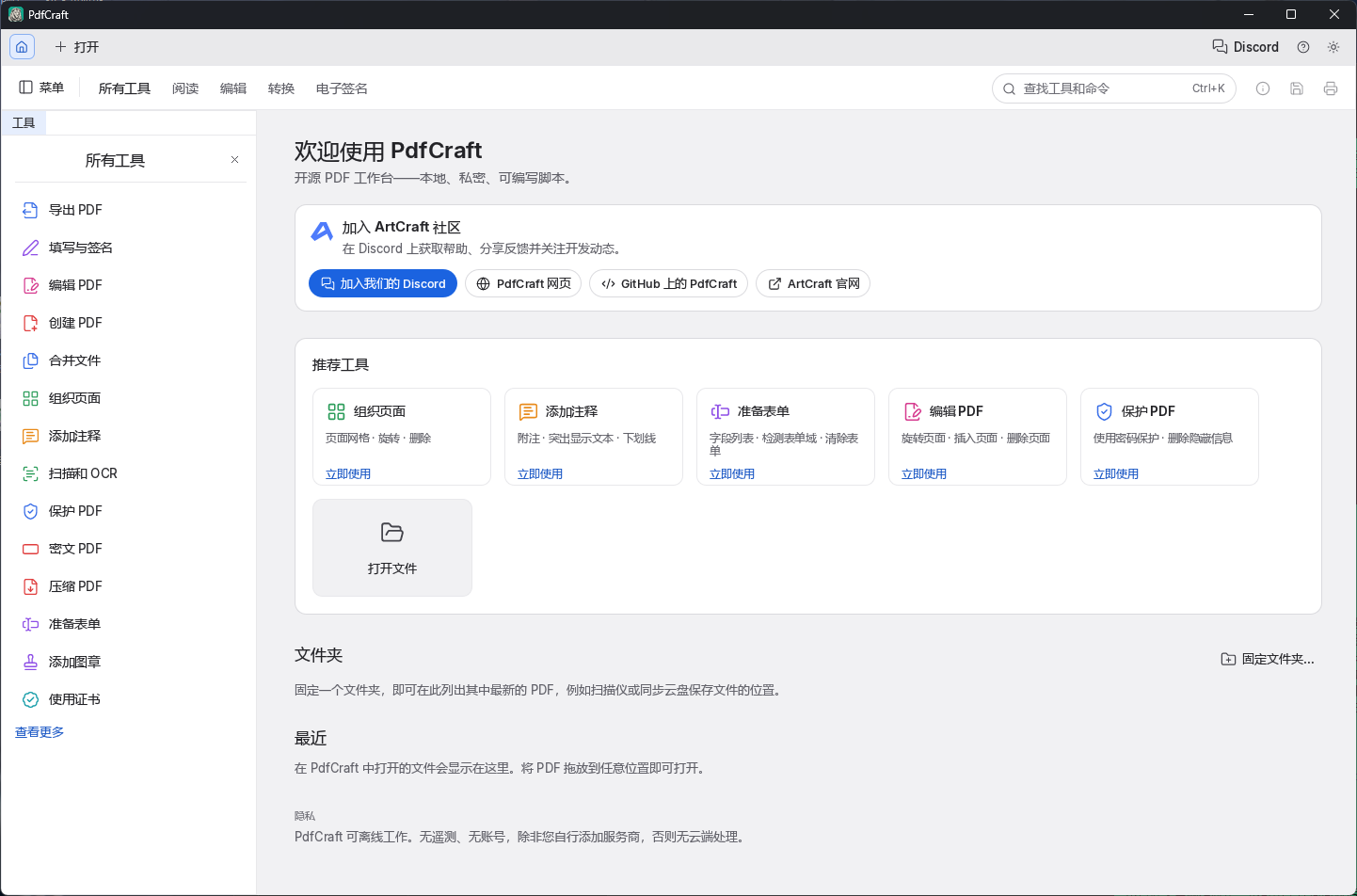Select 使用证书 tool in sidebar
The height and width of the screenshot is (896, 1357).
click(130, 699)
